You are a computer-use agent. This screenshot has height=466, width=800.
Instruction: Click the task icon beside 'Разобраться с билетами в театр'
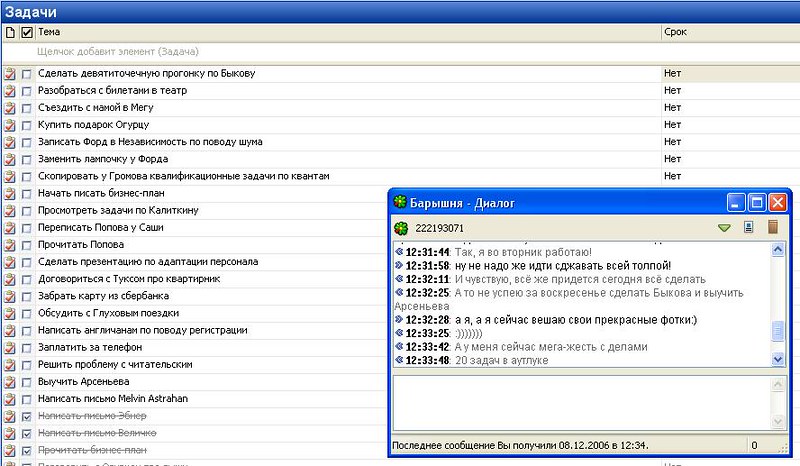coord(10,91)
